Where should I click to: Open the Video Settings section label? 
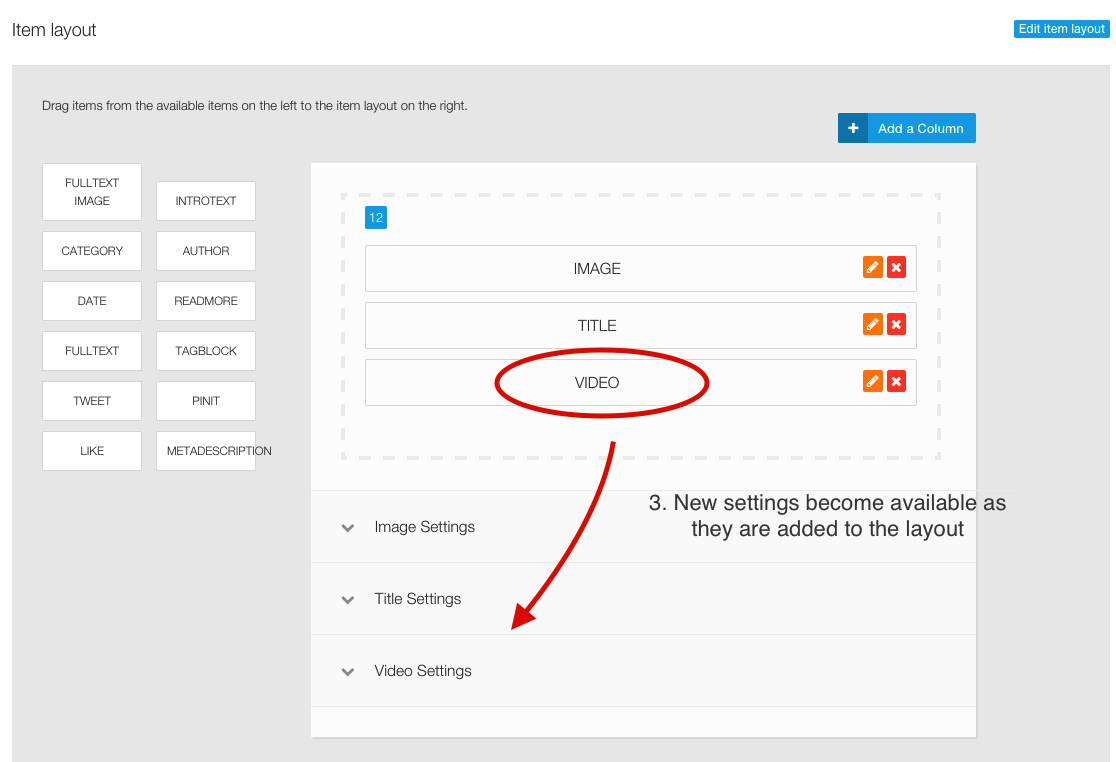(423, 671)
